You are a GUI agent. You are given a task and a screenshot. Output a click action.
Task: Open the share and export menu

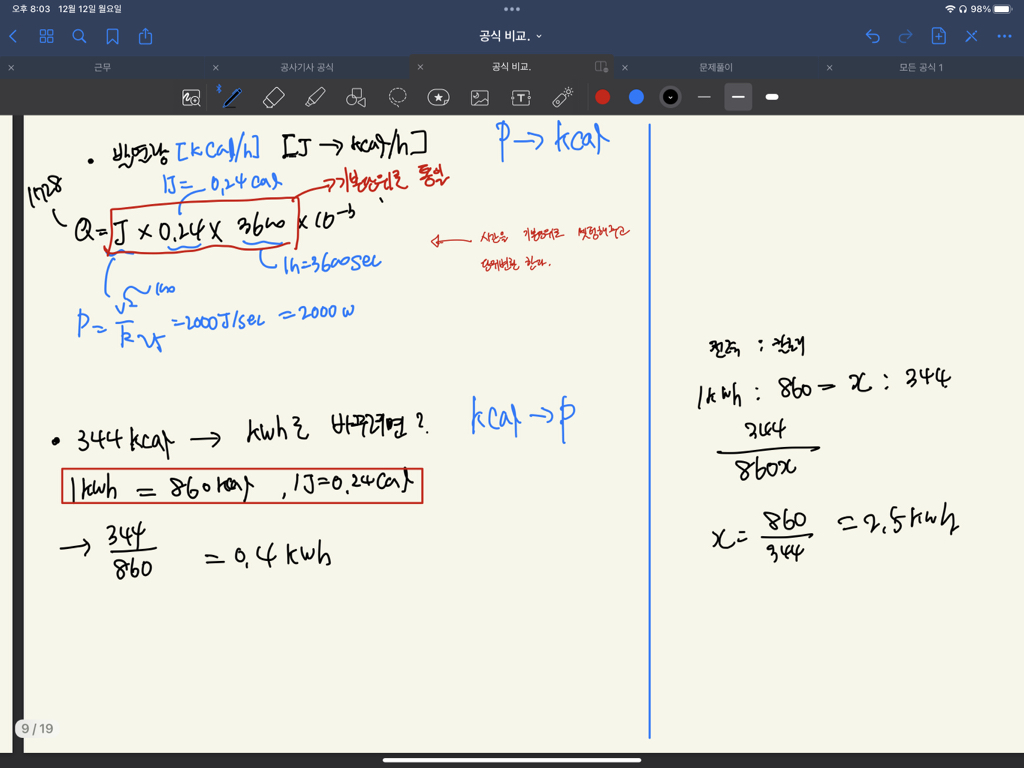[x=146, y=36]
